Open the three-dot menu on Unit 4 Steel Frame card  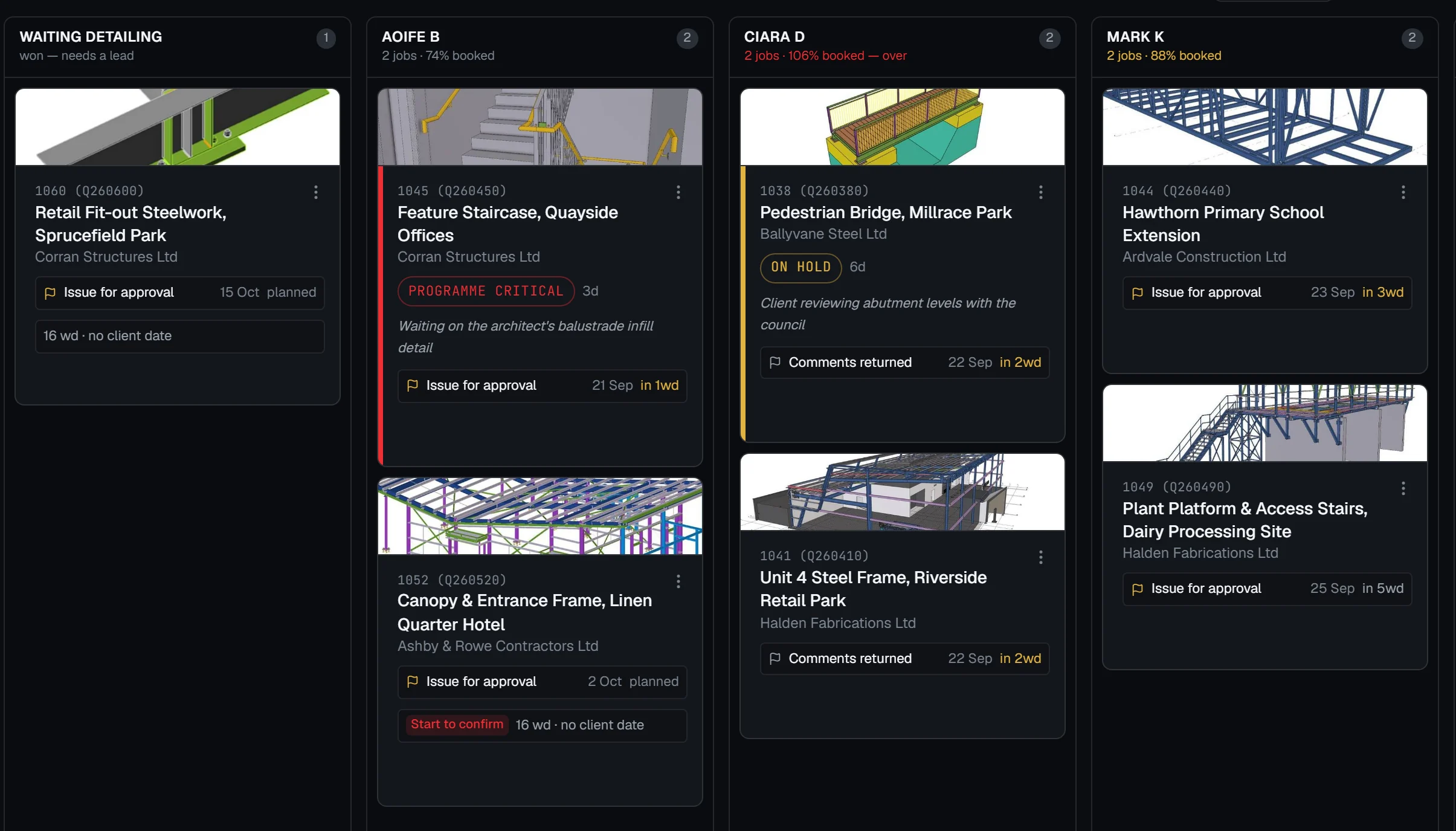click(1040, 557)
